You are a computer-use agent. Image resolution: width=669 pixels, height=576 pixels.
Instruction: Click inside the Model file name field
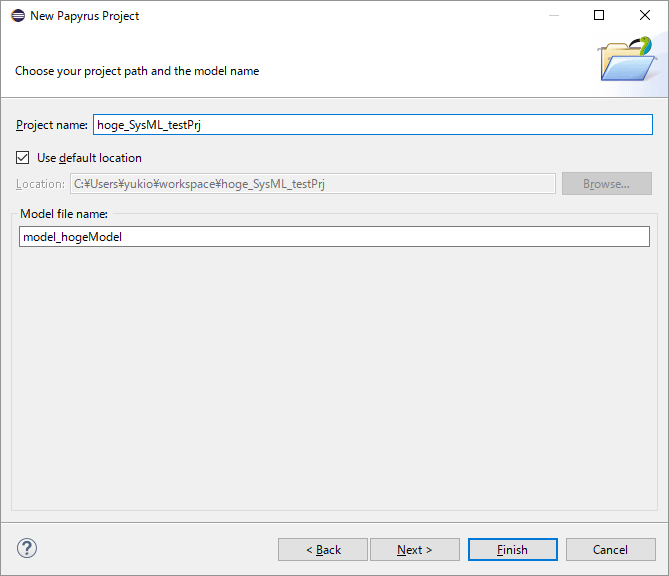coord(334,237)
